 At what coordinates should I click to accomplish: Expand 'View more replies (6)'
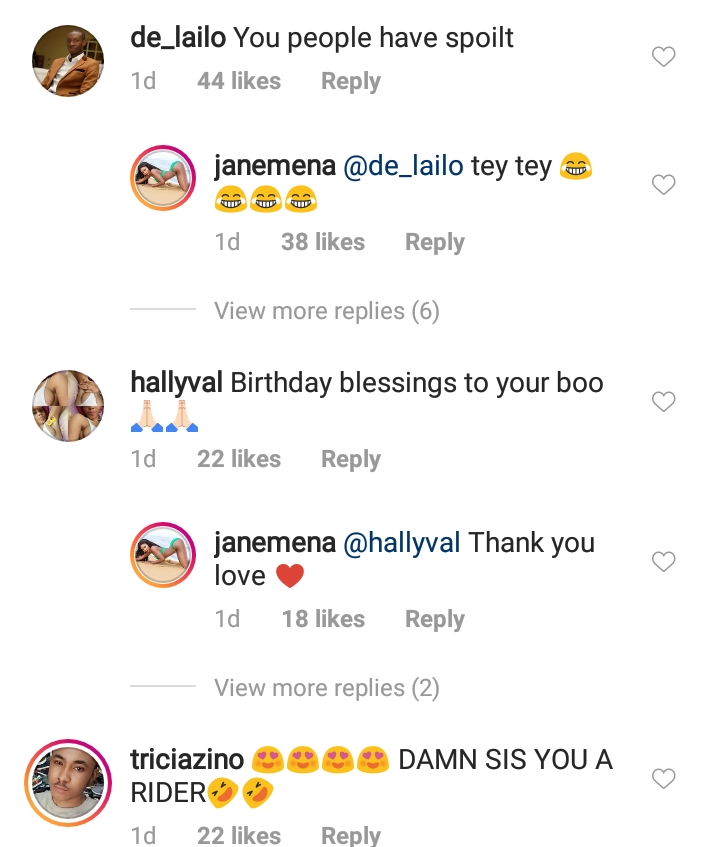pos(326,311)
